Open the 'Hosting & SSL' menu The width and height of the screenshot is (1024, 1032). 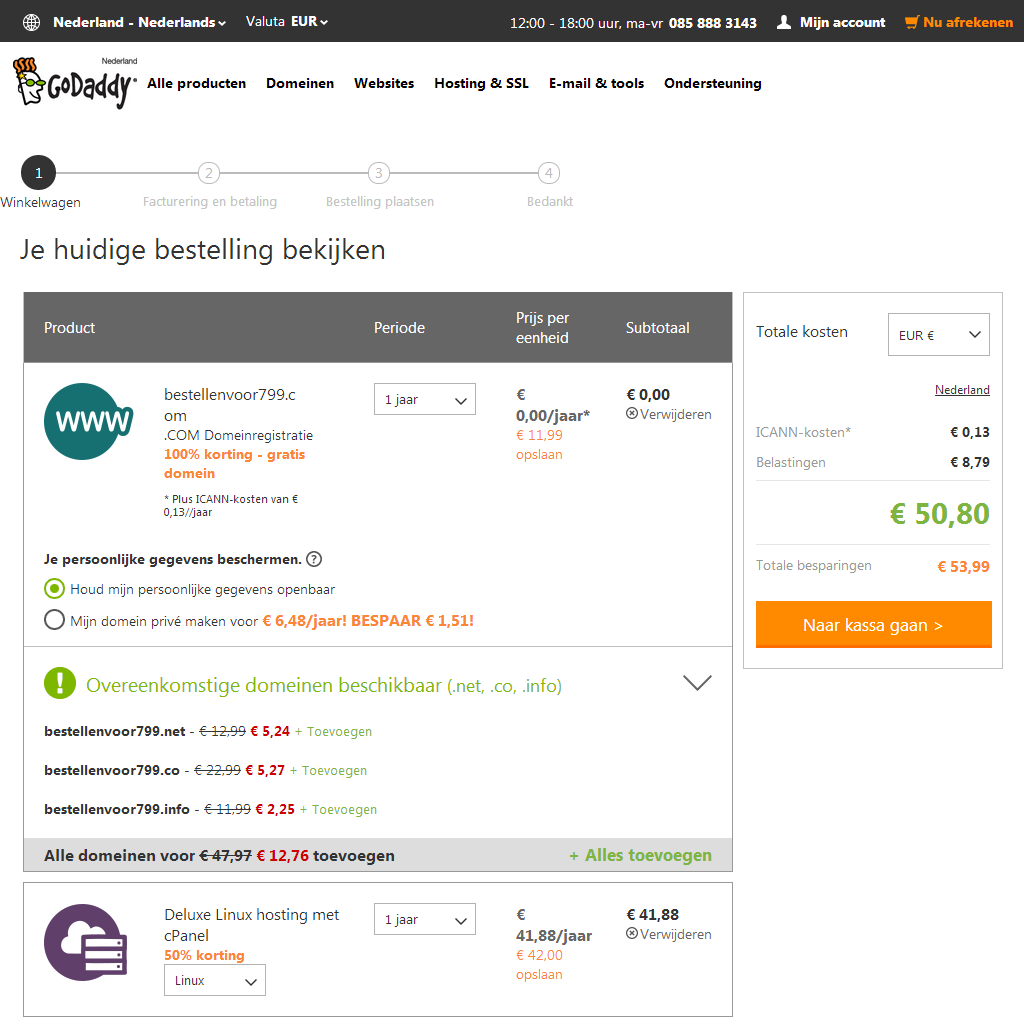pos(481,84)
